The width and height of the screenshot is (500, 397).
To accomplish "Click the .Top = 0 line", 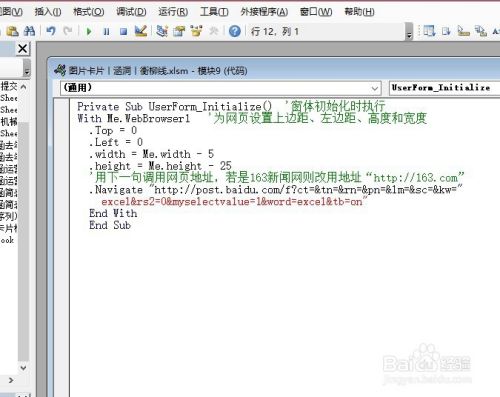I will click(113, 130).
